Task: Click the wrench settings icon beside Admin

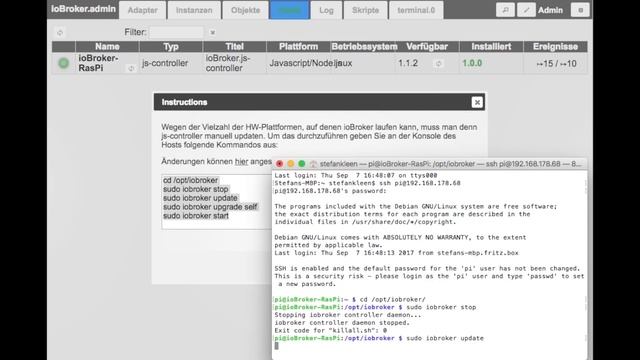Action: (505, 10)
